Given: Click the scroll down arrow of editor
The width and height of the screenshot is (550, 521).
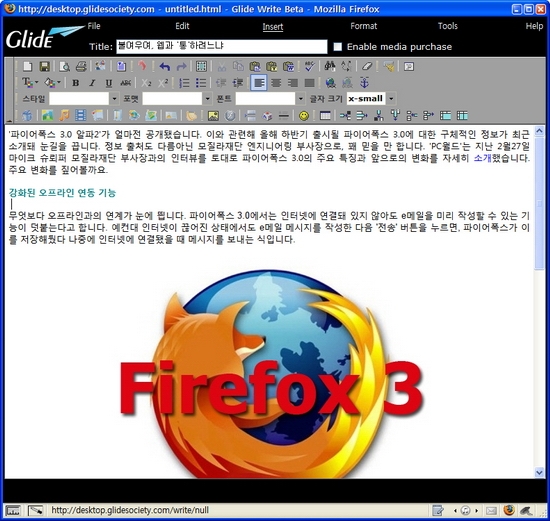Looking at the screenshot, I should point(539,473).
